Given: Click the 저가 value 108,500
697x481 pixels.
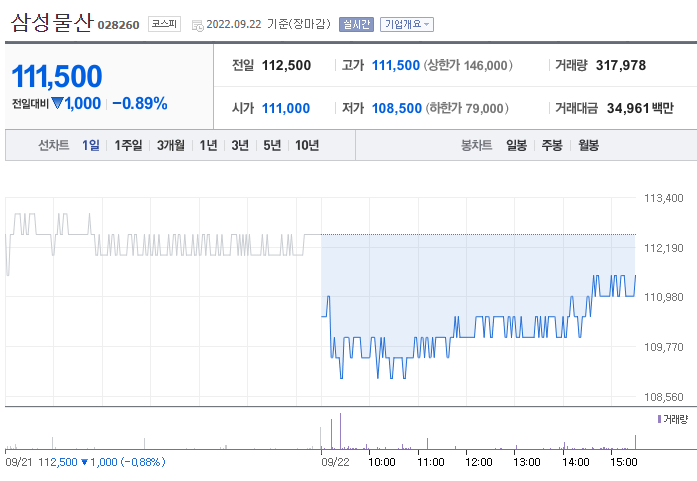Looking at the screenshot, I should click(397, 108).
